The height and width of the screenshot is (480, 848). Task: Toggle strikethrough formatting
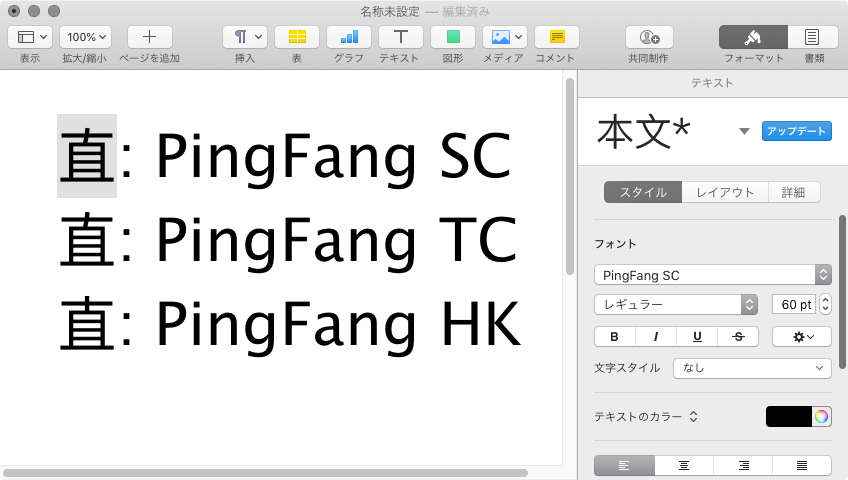[x=738, y=337]
